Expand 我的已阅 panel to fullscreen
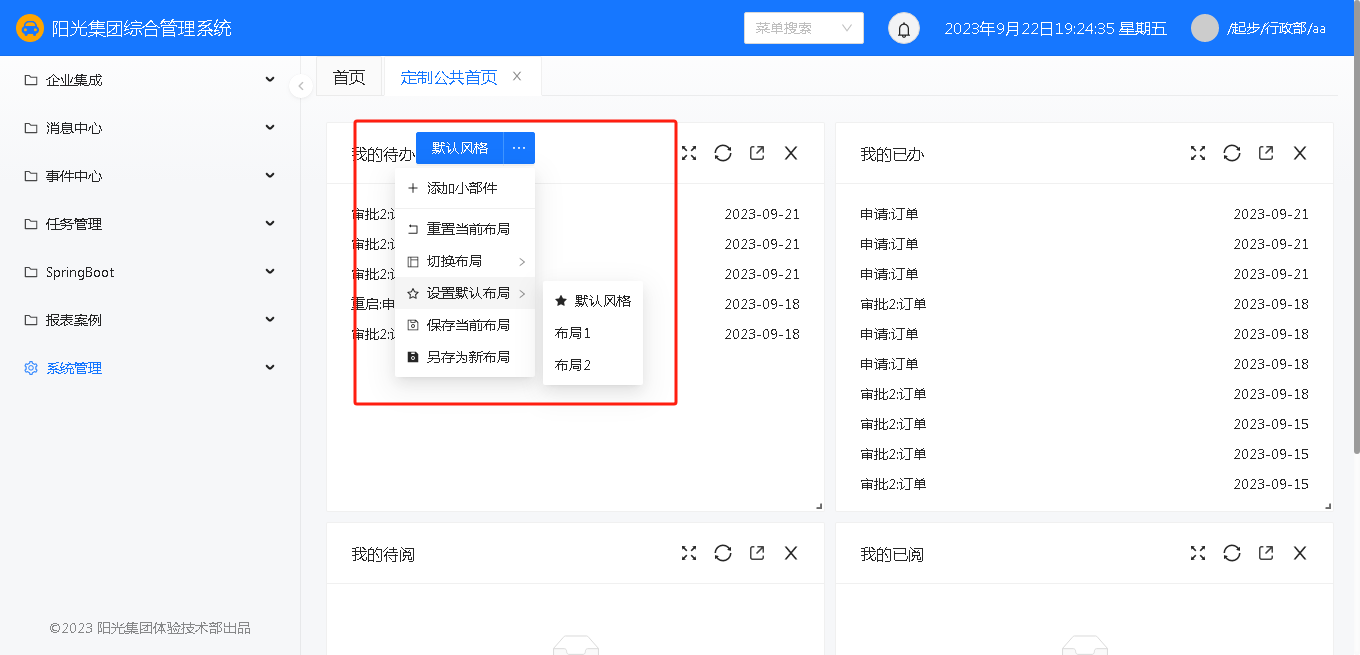Image resolution: width=1360 pixels, height=655 pixels. coord(1198,553)
